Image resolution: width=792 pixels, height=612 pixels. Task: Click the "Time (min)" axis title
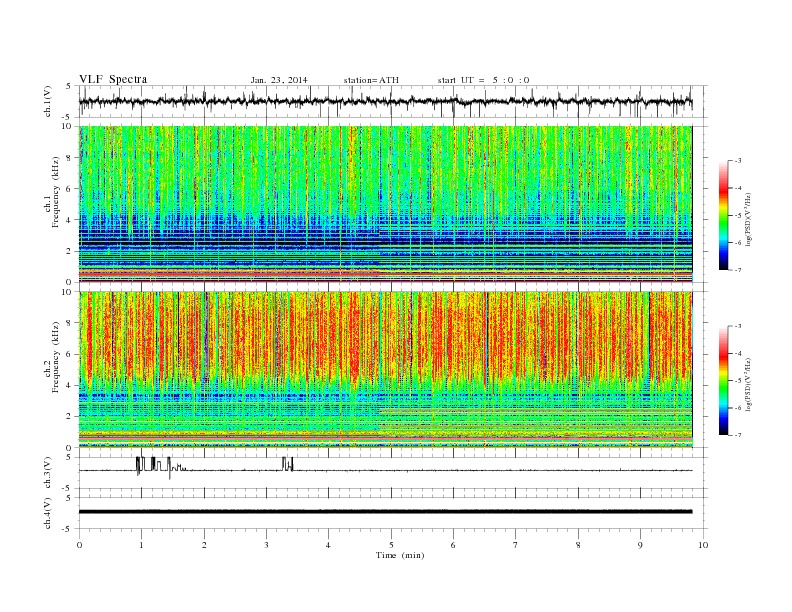point(400,555)
